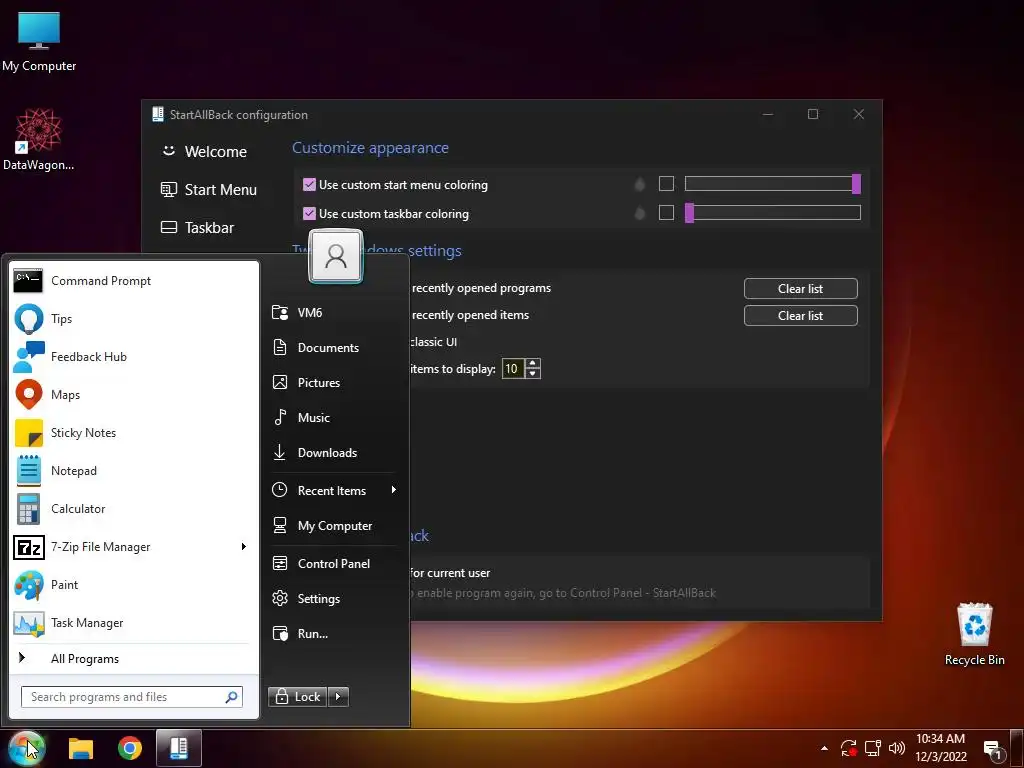Launch the Tips app
Image resolution: width=1024 pixels, height=768 pixels.
[x=134, y=319]
